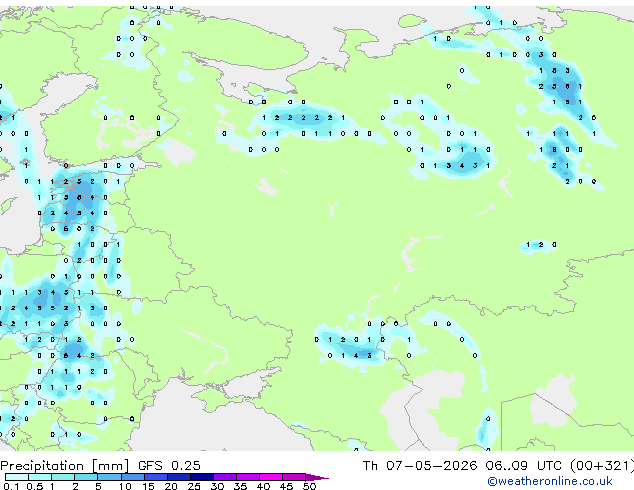Click the legend value label '30'

click(217, 486)
